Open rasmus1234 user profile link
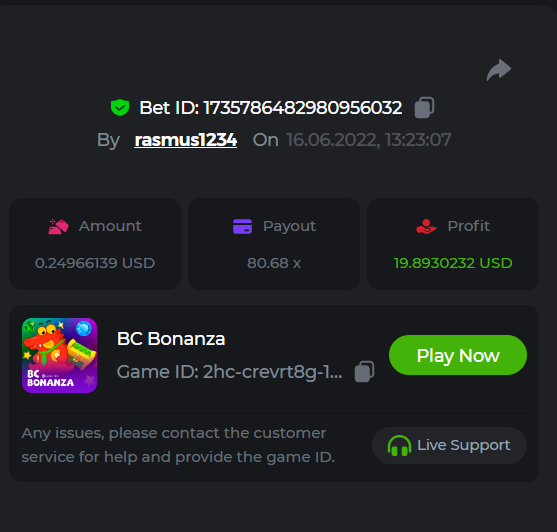Screen dimensions: 557x532 tap(185, 140)
